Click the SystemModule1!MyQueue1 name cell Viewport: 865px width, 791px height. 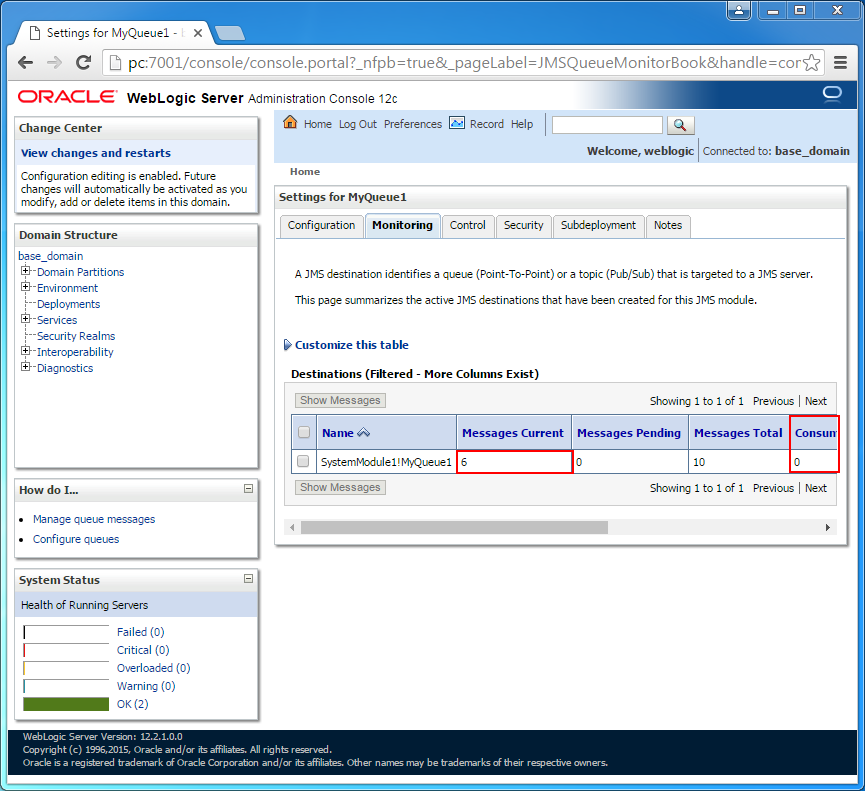386,462
